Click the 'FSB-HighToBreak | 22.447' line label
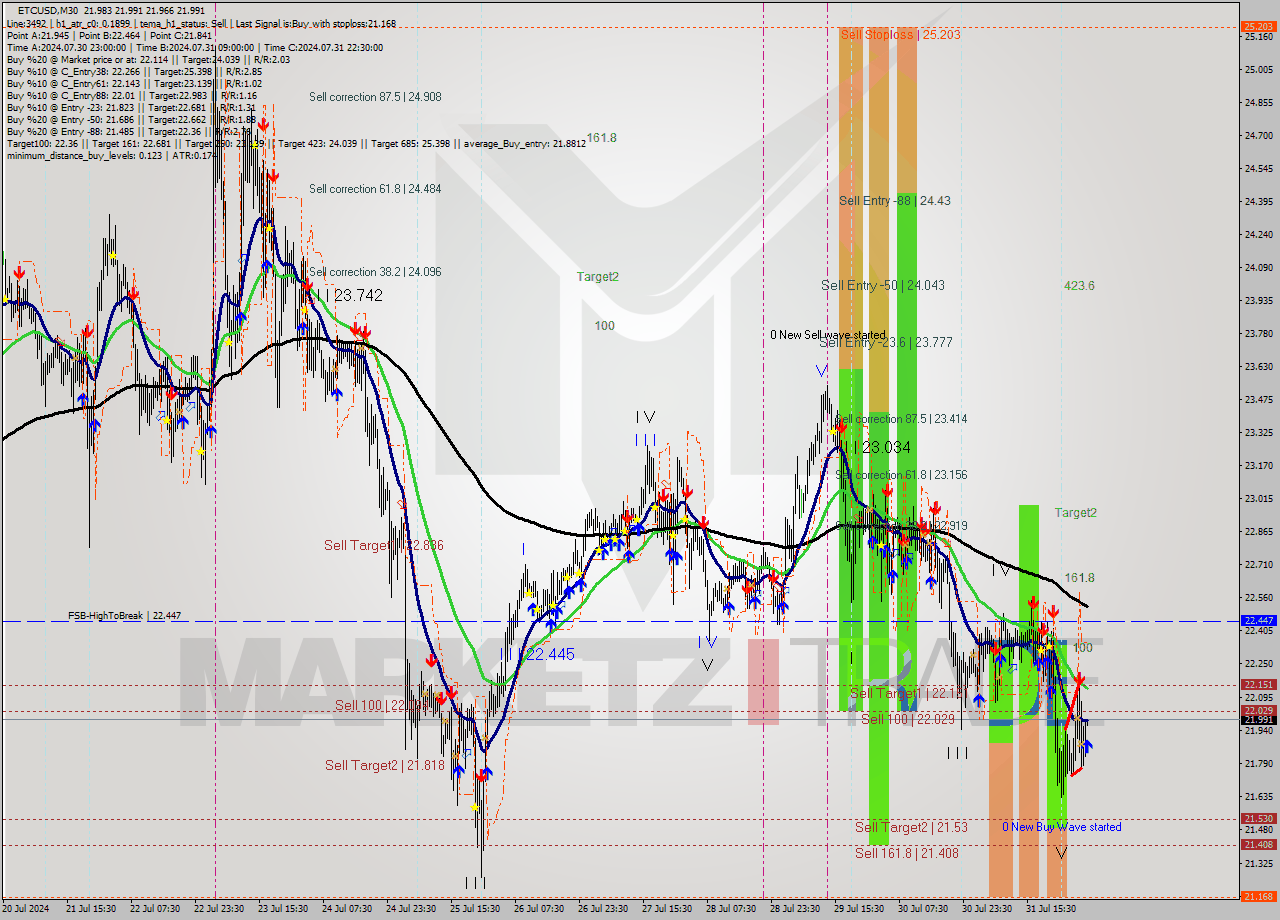The image size is (1280, 920). coord(125,616)
